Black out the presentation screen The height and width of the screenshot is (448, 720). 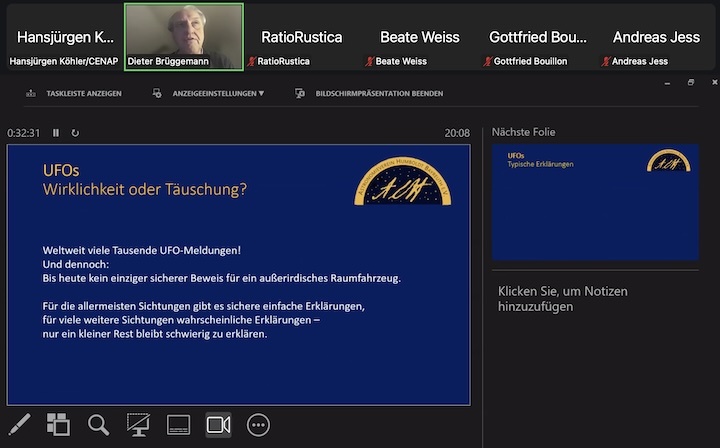(x=138, y=424)
